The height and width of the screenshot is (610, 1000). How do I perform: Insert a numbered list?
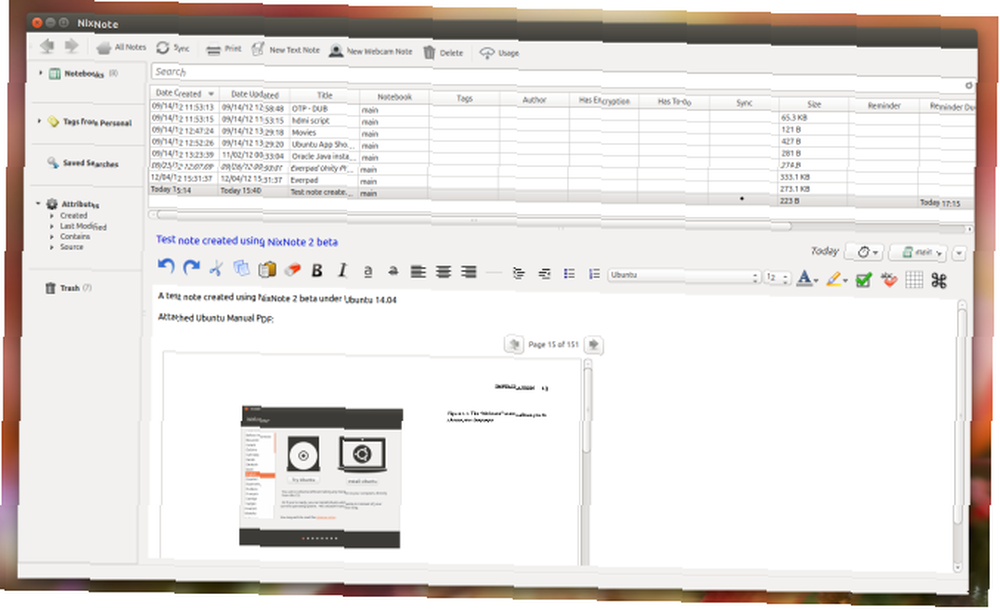coord(594,274)
